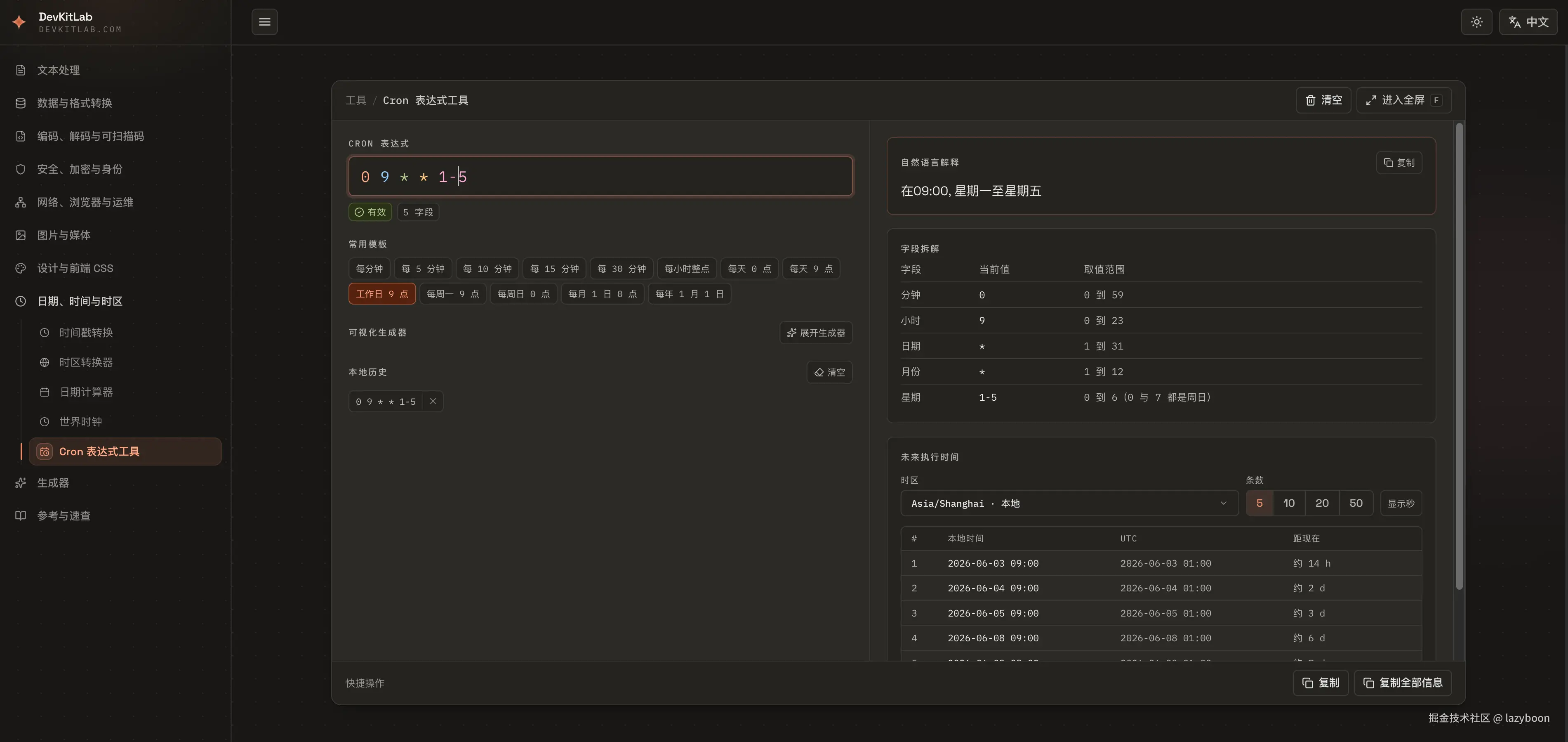Set result count to 20
This screenshot has width=1568, height=742.
coord(1321,503)
